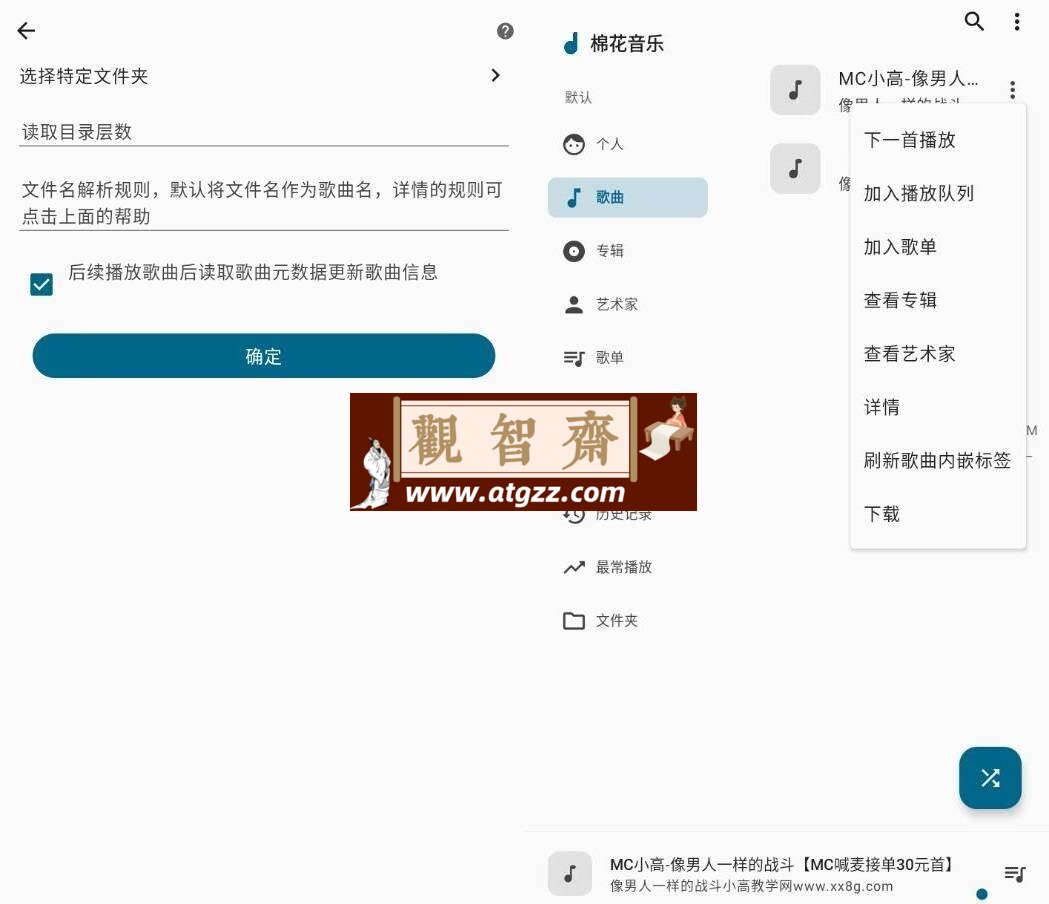Click the 歌曲 music note icon
1049x904 pixels.
573,197
